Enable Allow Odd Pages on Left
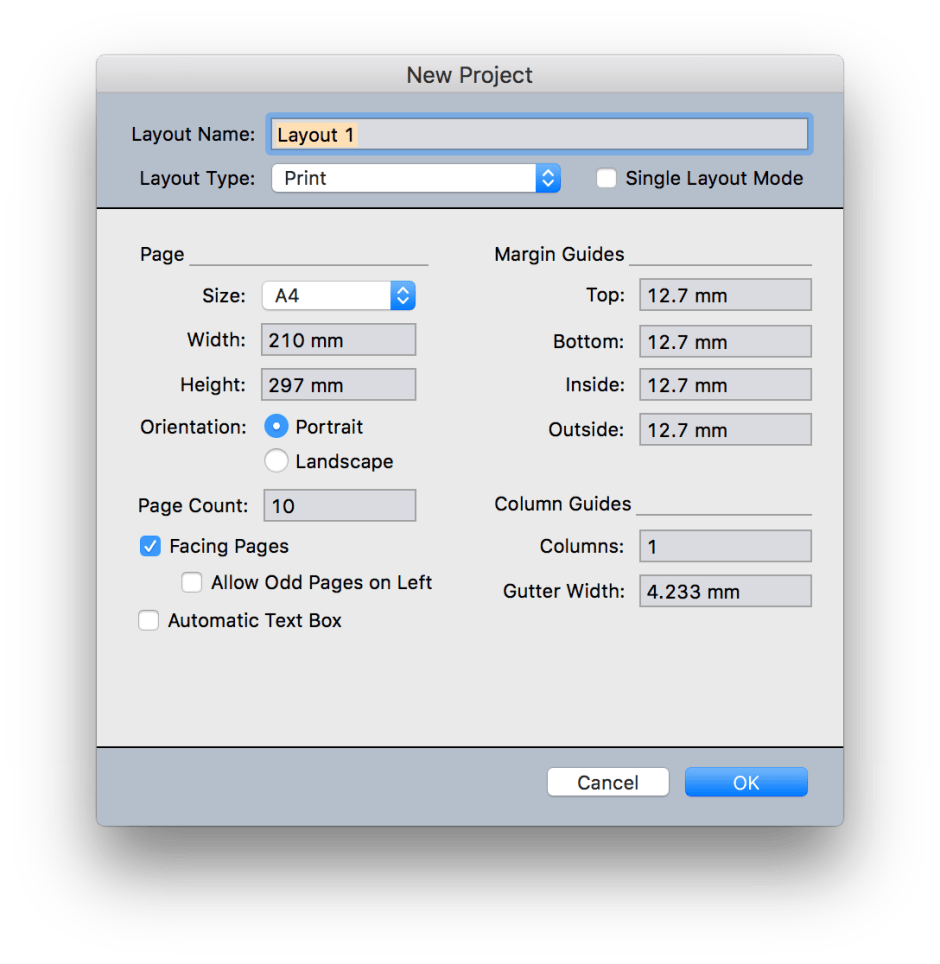 [x=192, y=582]
